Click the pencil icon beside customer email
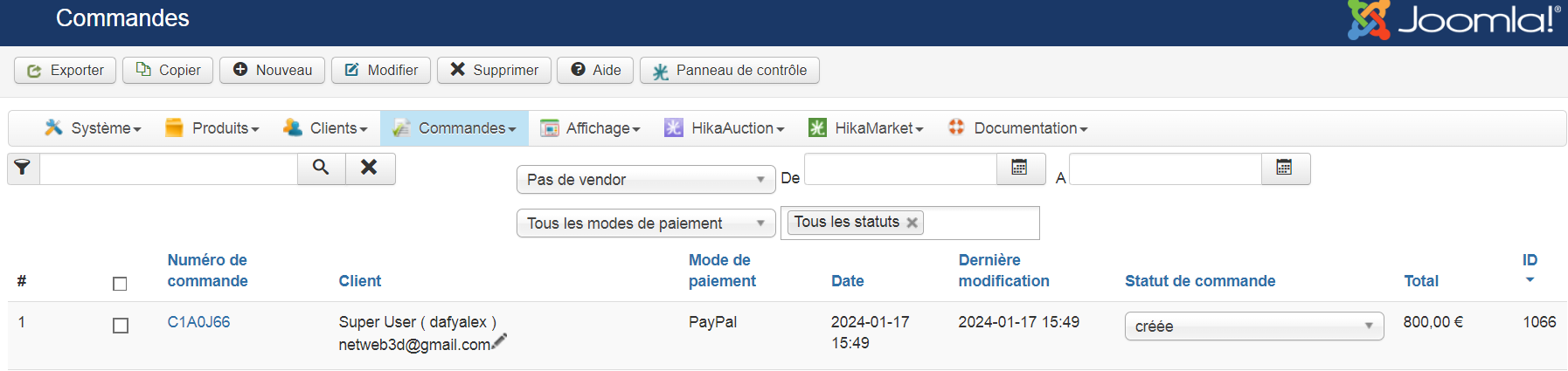Screen dimensions: 1568x371 click(499, 341)
